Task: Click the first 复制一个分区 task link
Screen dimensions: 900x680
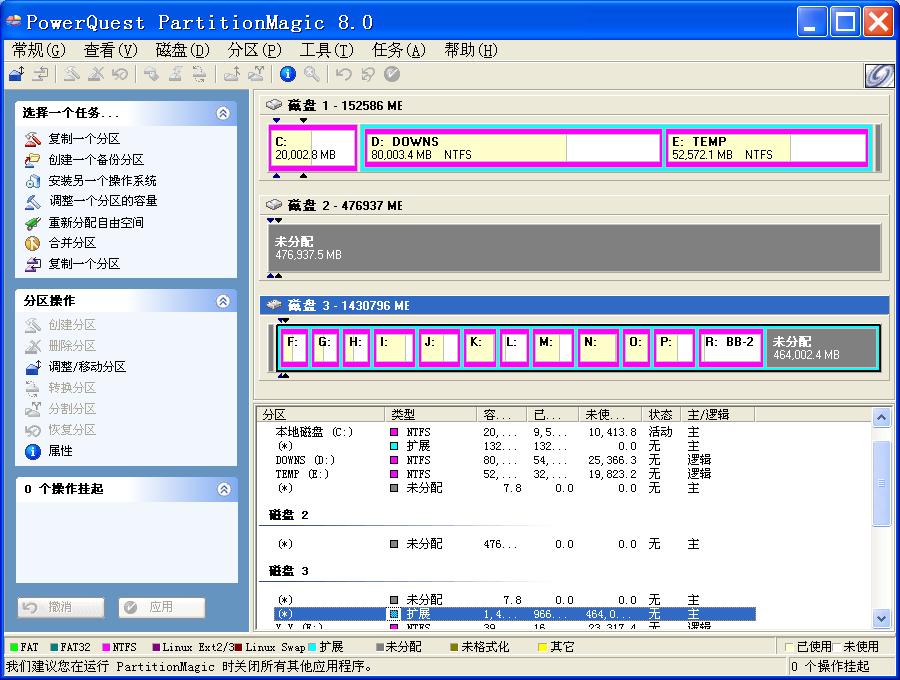Action: click(x=84, y=139)
